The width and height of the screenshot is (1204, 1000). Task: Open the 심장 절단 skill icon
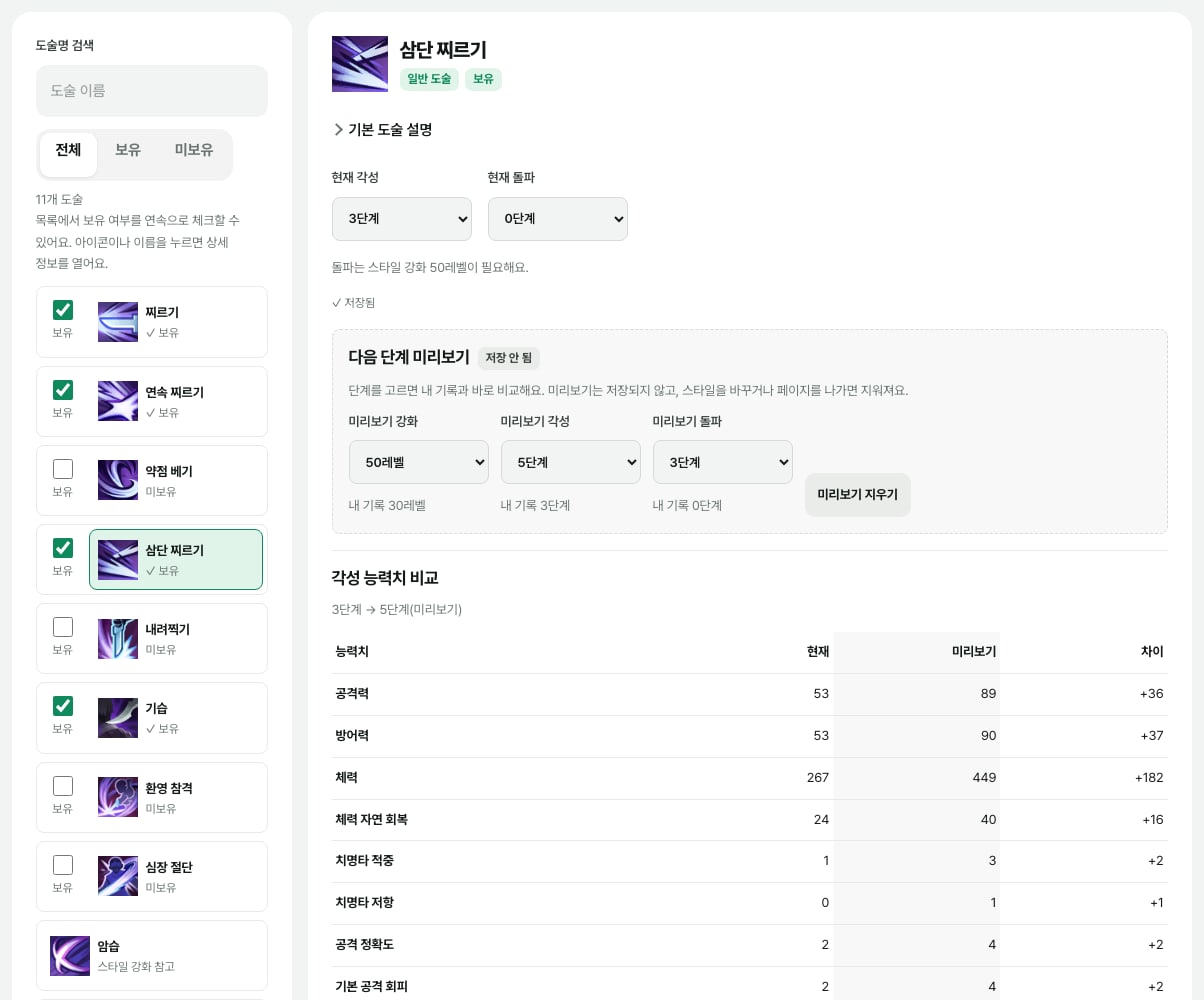tap(118, 876)
